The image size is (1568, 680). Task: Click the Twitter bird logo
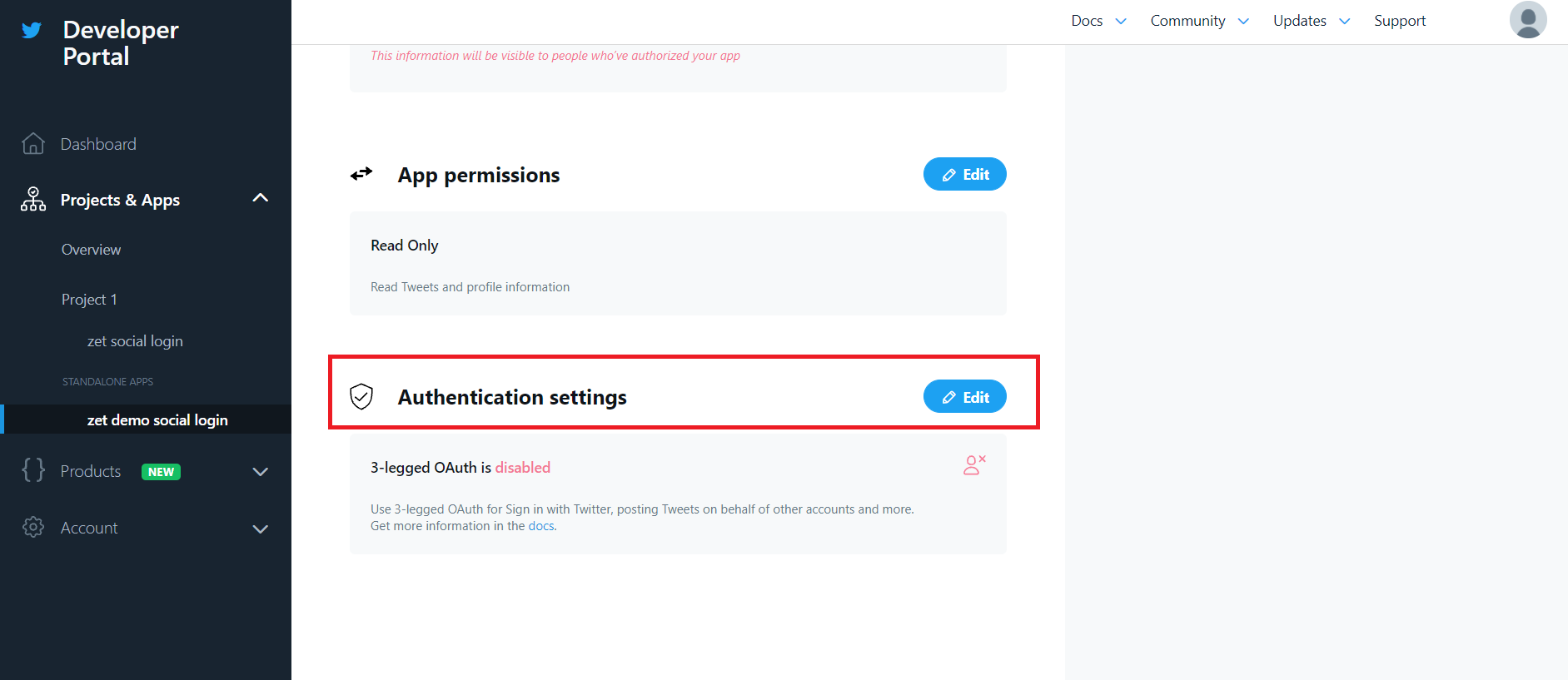pos(32,31)
